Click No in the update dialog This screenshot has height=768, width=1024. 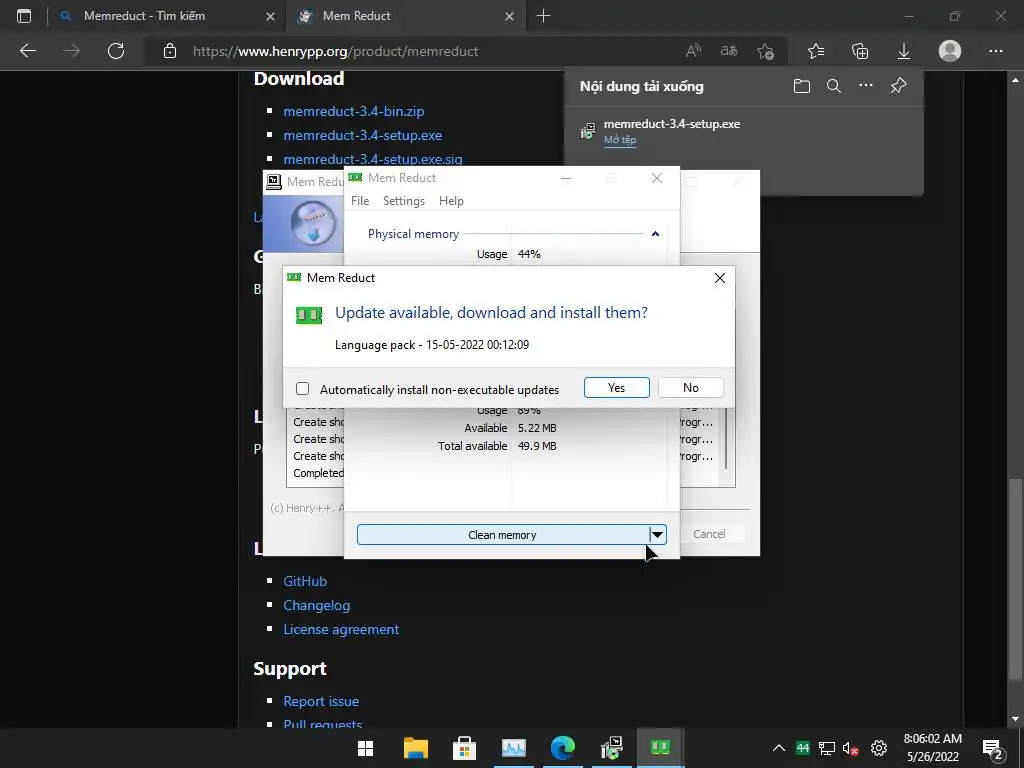click(690, 387)
